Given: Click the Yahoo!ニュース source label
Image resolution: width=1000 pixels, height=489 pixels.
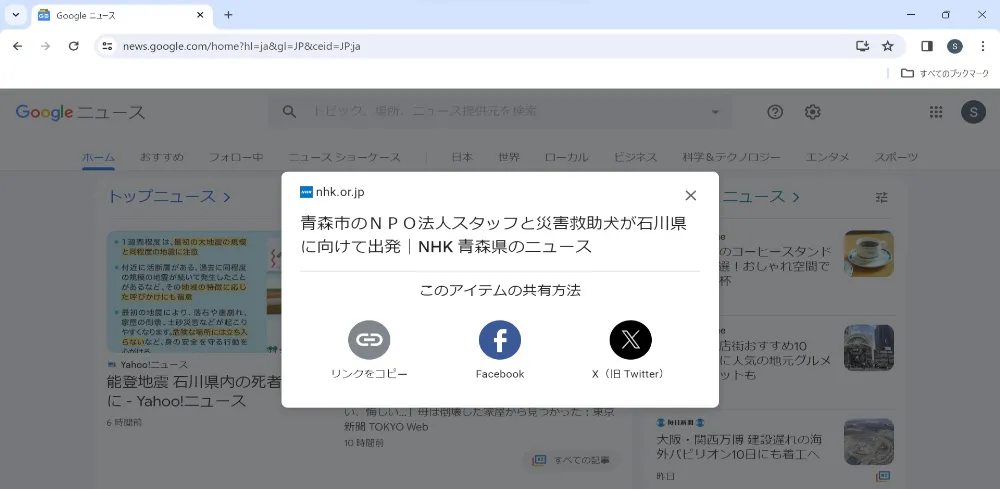Looking at the screenshot, I should pyautogui.click(x=147, y=365).
